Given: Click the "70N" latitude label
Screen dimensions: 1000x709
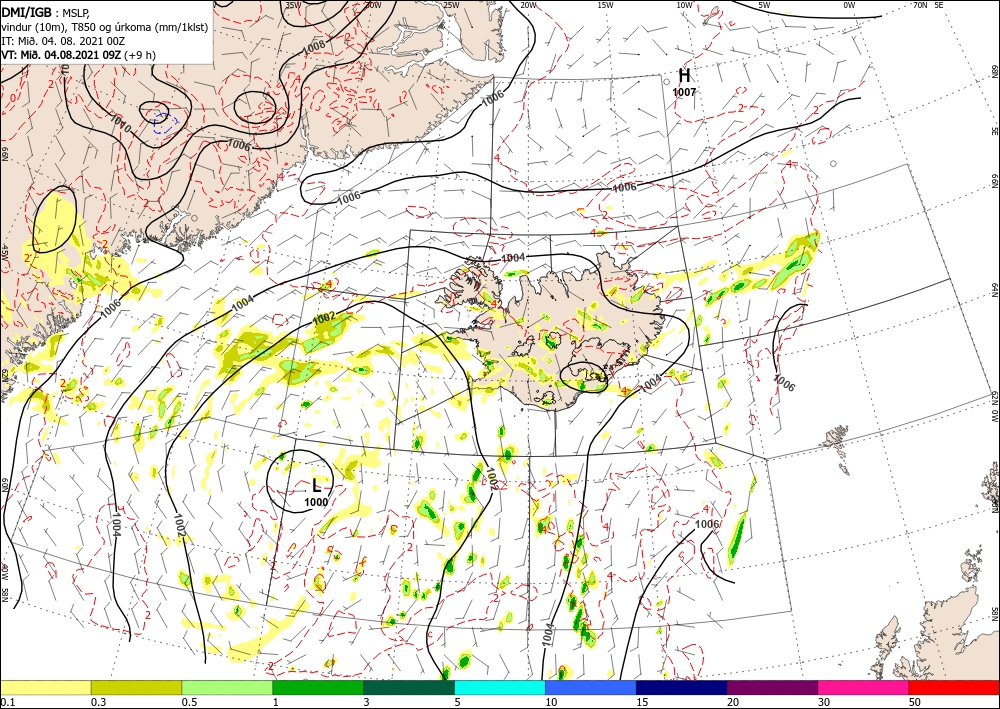Looking at the screenshot, I should coord(920,5).
